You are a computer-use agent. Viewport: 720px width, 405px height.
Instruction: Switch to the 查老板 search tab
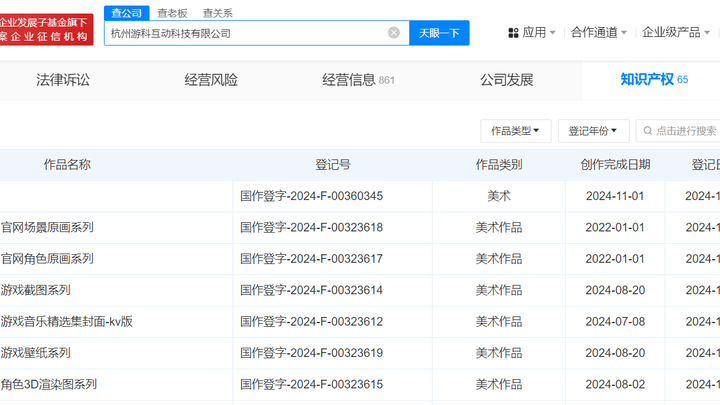[172, 13]
